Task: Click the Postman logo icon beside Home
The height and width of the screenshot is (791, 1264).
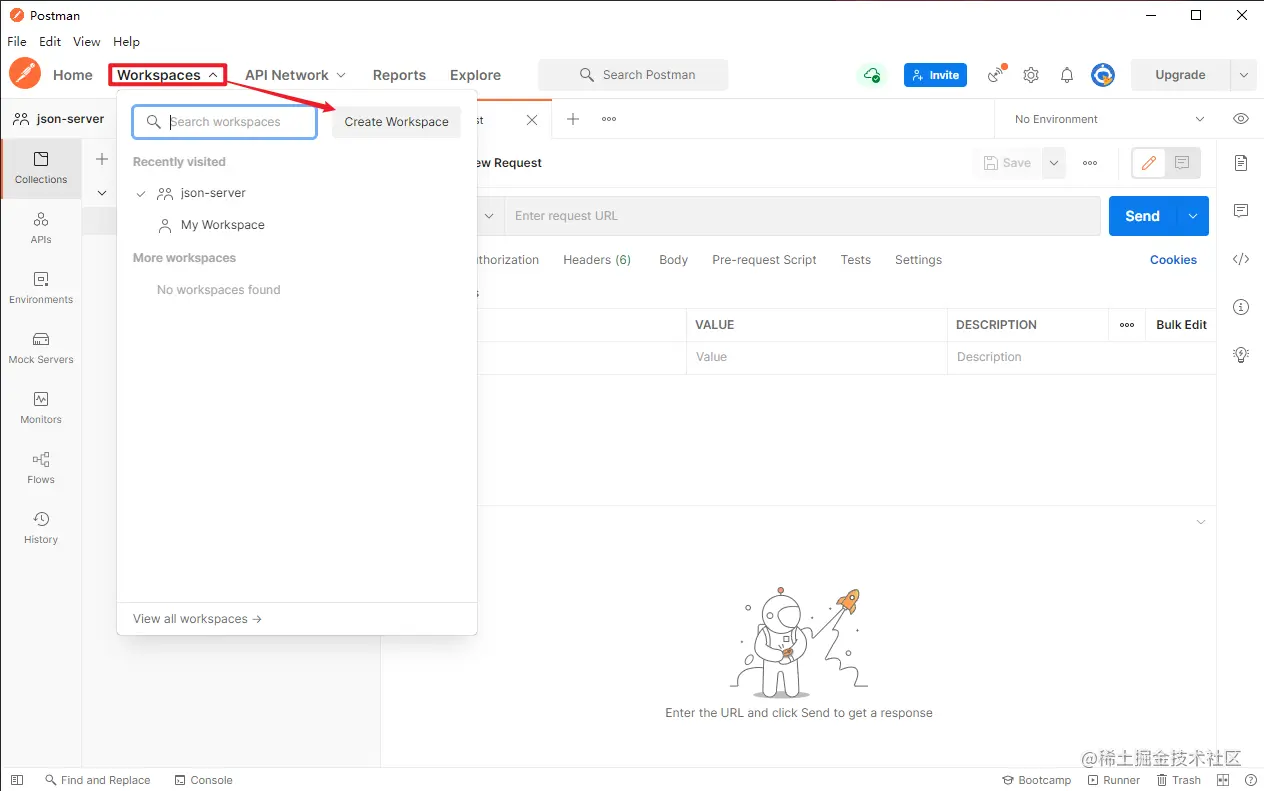Action: click(x=25, y=74)
